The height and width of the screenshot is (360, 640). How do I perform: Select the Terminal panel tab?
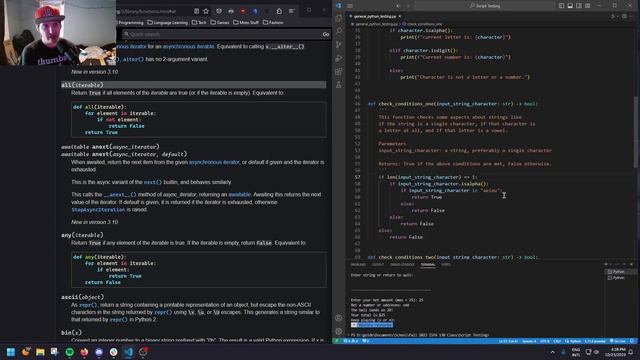pos(428,264)
